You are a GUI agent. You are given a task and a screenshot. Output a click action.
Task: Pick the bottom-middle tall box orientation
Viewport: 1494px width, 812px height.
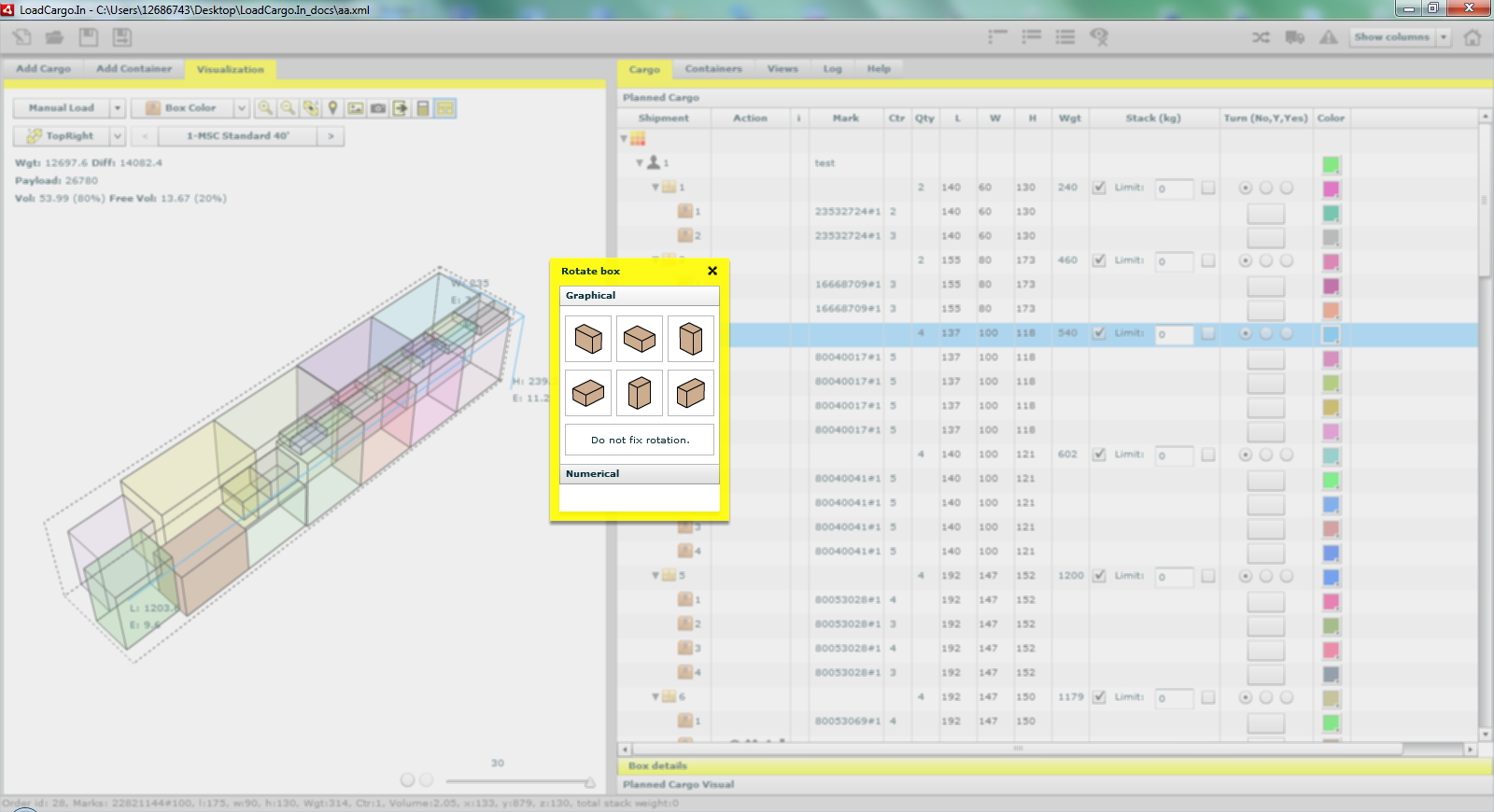click(639, 393)
